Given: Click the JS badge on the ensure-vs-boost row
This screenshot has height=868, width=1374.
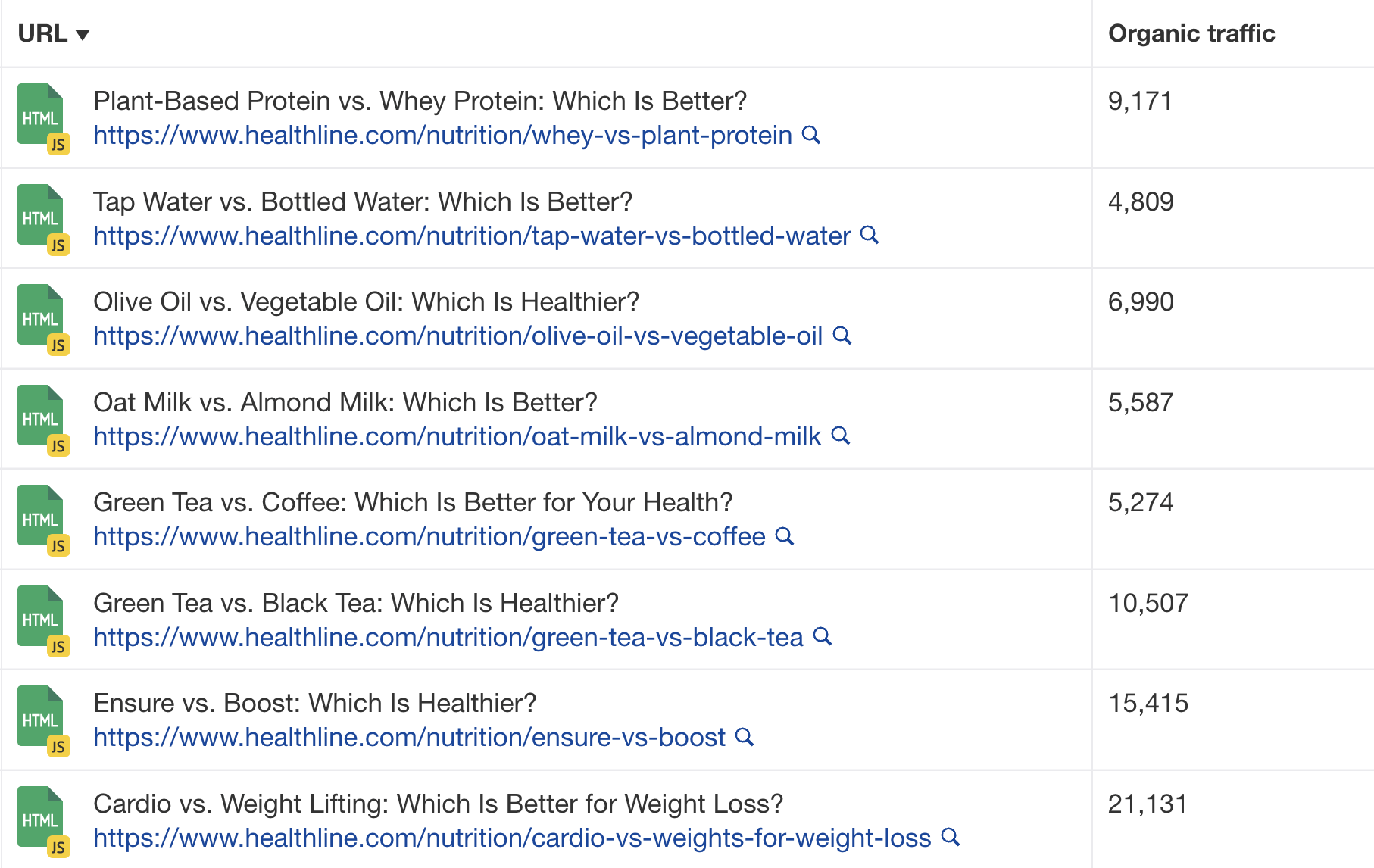Looking at the screenshot, I should 59,745.
